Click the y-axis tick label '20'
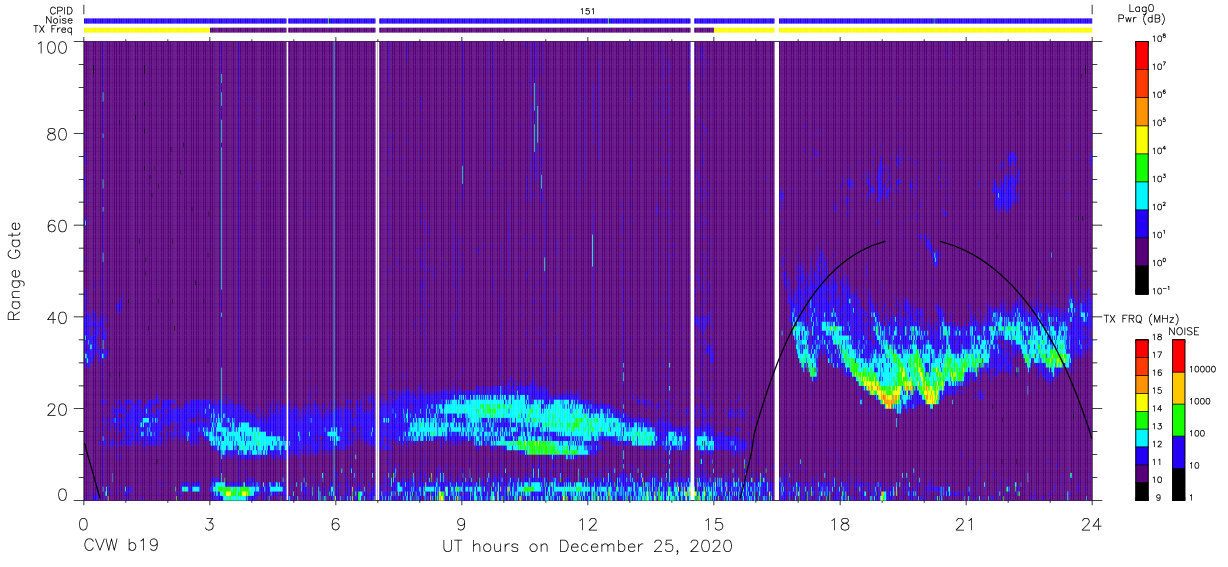Viewport: 1228px width, 567px height. (x=57, y=409)
